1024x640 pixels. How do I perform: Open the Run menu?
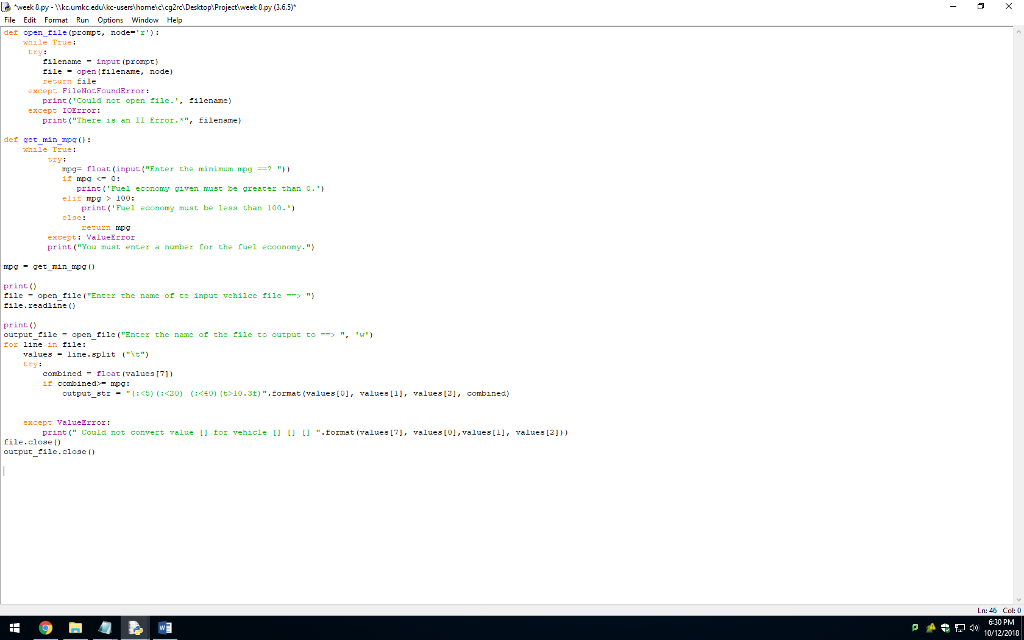click(x=80, y=19)
